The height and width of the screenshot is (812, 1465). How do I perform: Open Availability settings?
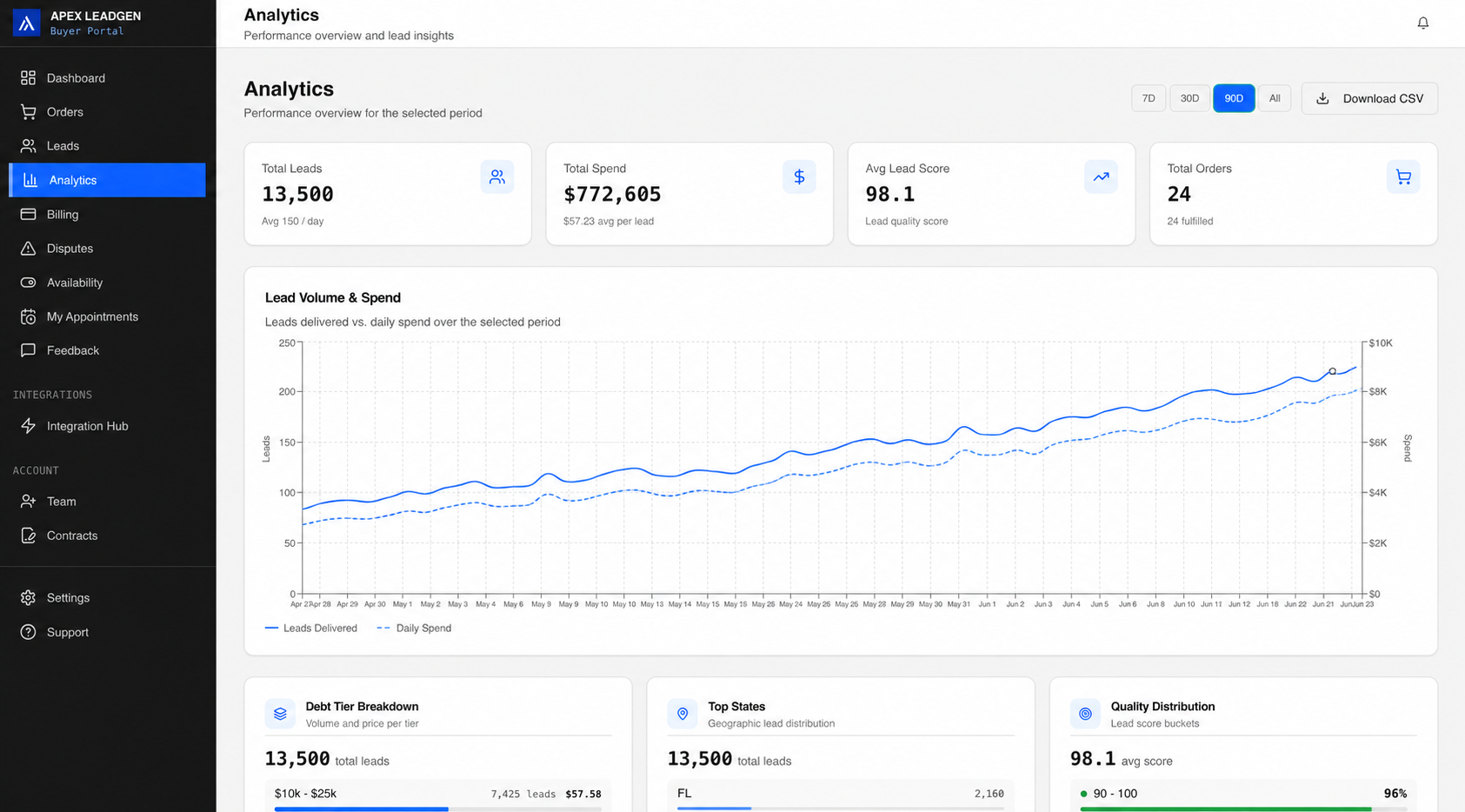click(x=108, y=283)
